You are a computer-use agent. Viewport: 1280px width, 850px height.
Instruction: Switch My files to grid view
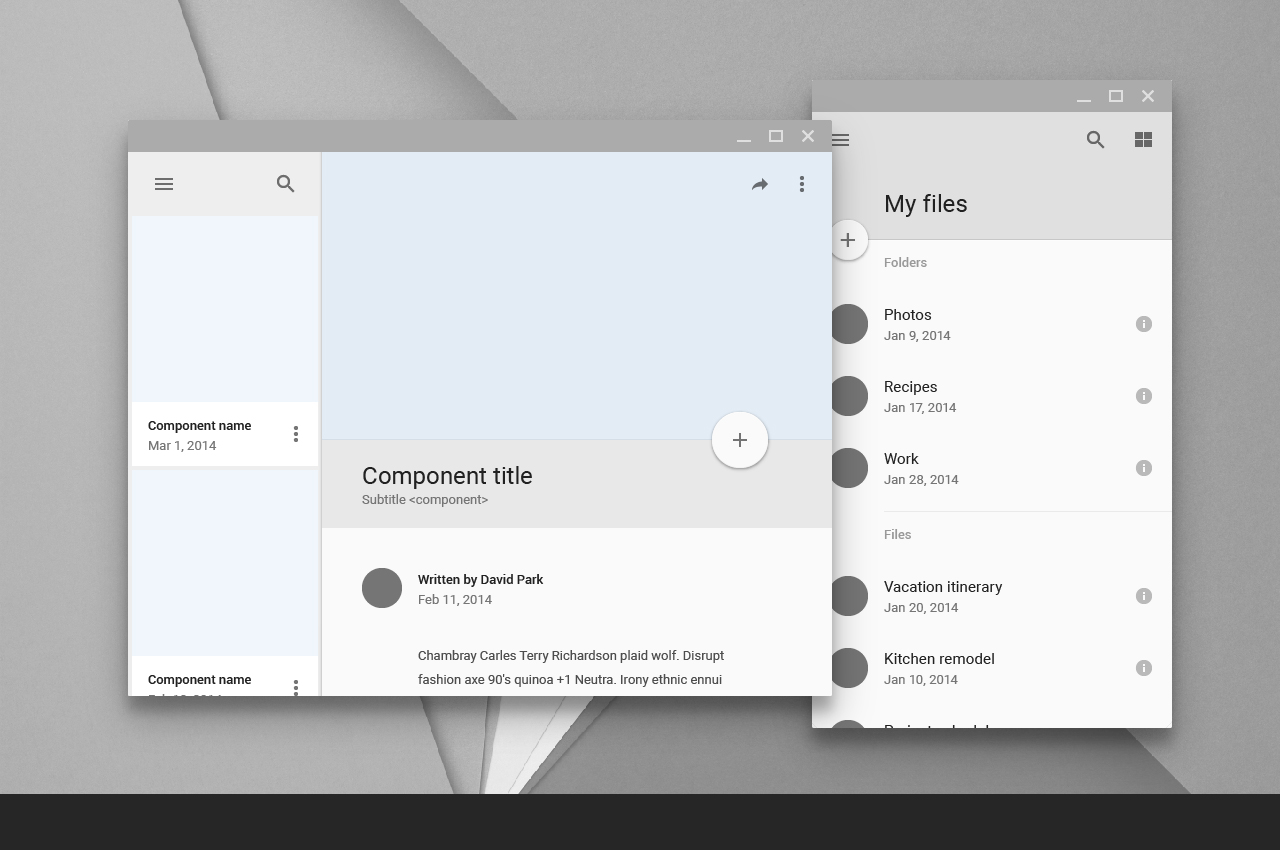(x=1144, y=140)
